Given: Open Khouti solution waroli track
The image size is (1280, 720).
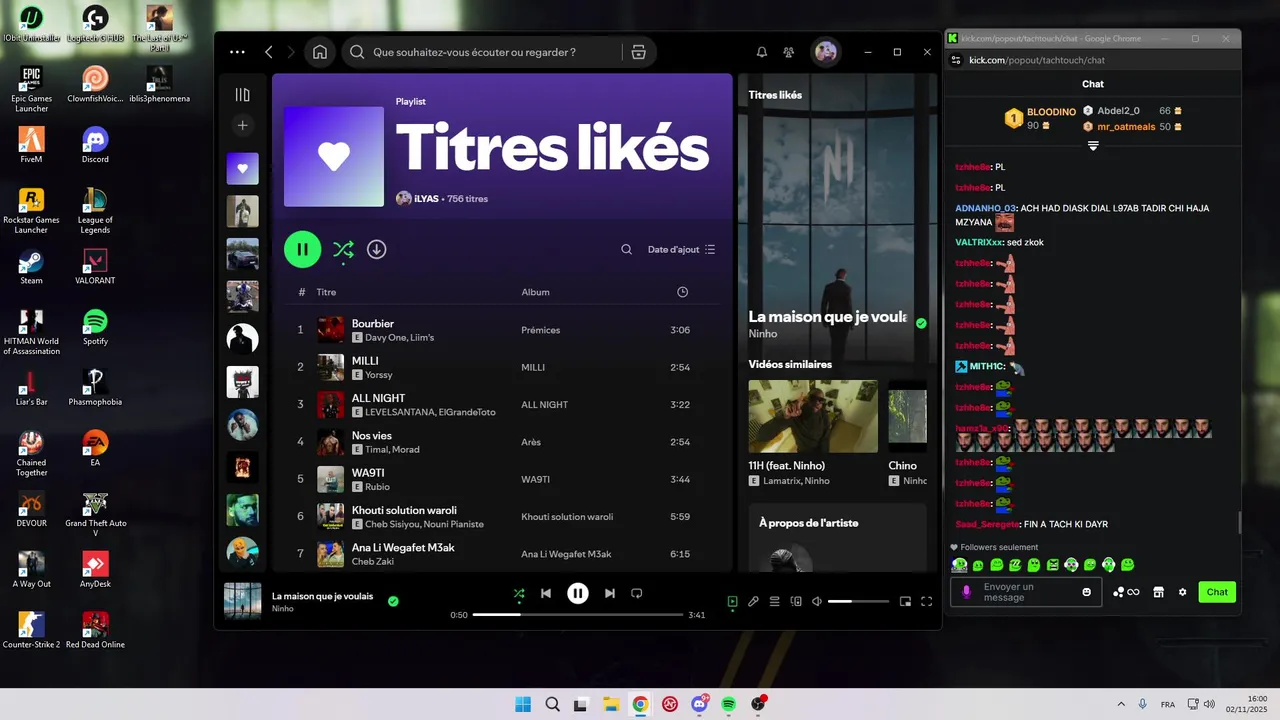Looking at the screenshot, I should pos(404,510).
